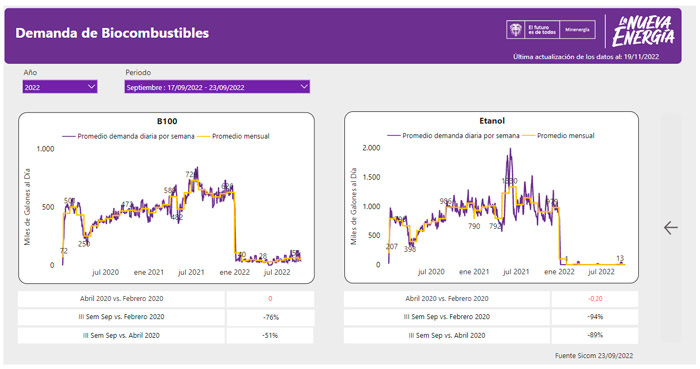The width and height of the screenshot is (700, 369).
Task: Click the La Nueva Energía logo
Action: [x=643, y=31]
